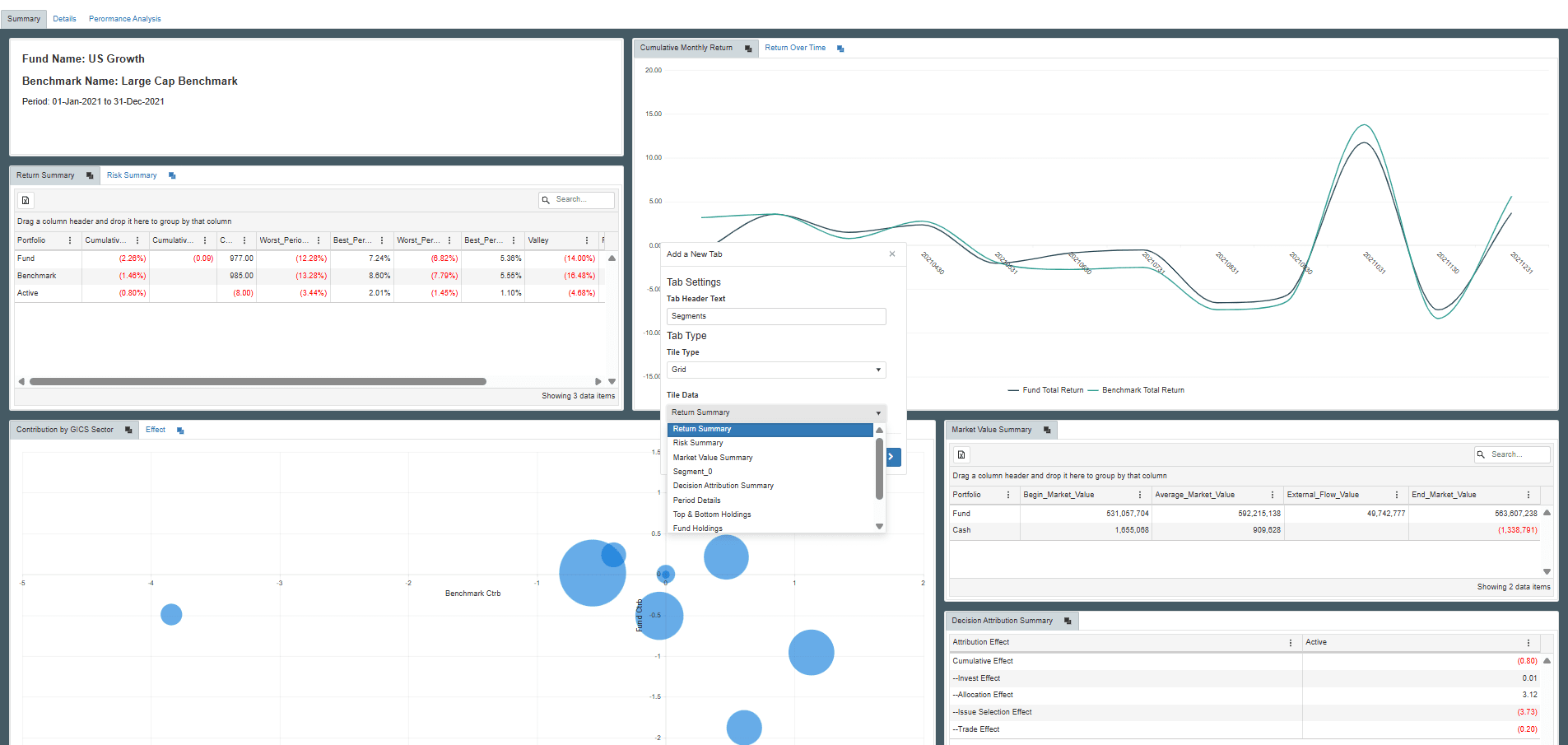This screenshot has width=1568, height=745.
Task: Click the icon beside Contribution by GICS Sector tab
Action: point(128,430)
